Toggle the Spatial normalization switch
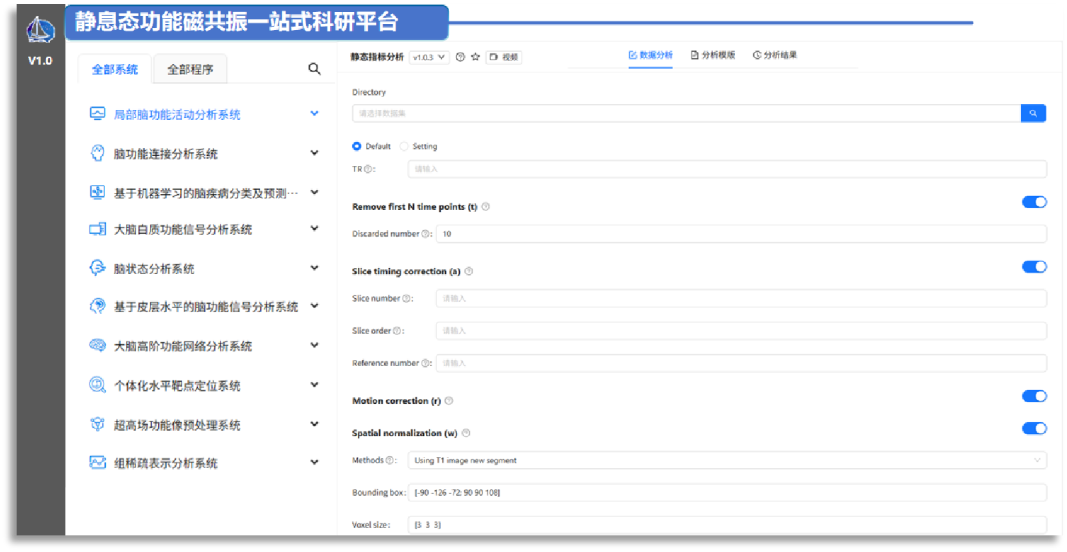Image resolution: width=1067 pixels, height=552 pixels. 1034,429
